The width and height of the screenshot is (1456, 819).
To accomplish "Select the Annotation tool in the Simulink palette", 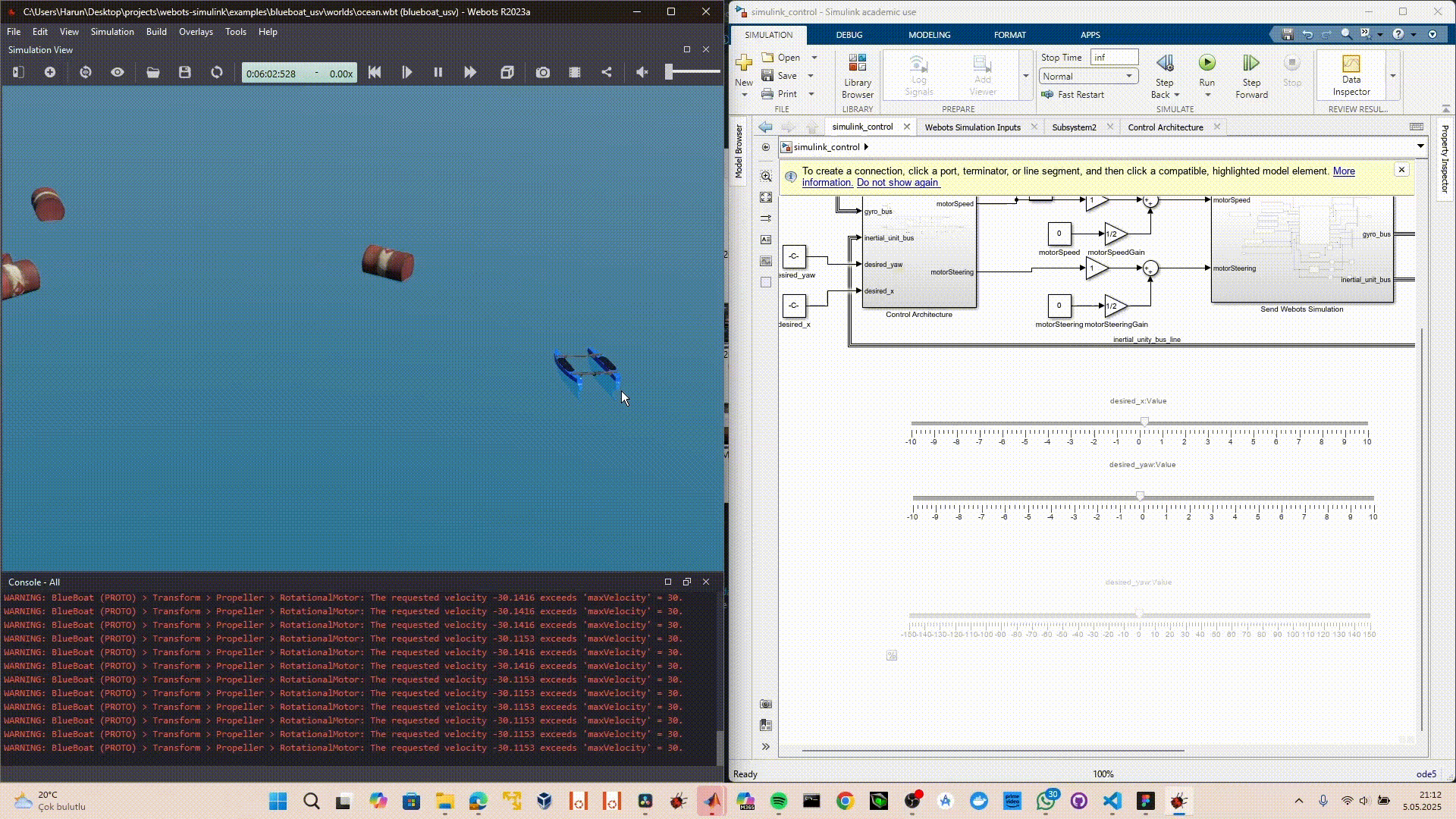I will (x=766, y=240).
